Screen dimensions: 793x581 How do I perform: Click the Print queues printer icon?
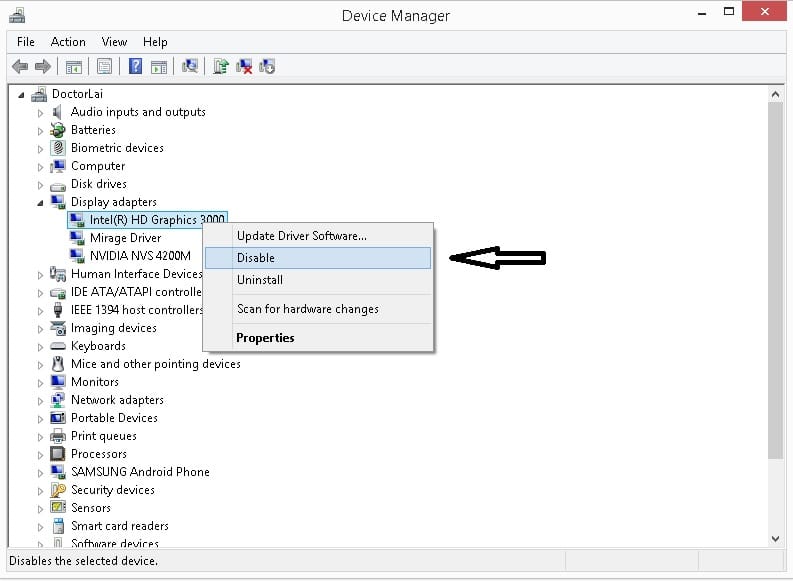[58, 436]
